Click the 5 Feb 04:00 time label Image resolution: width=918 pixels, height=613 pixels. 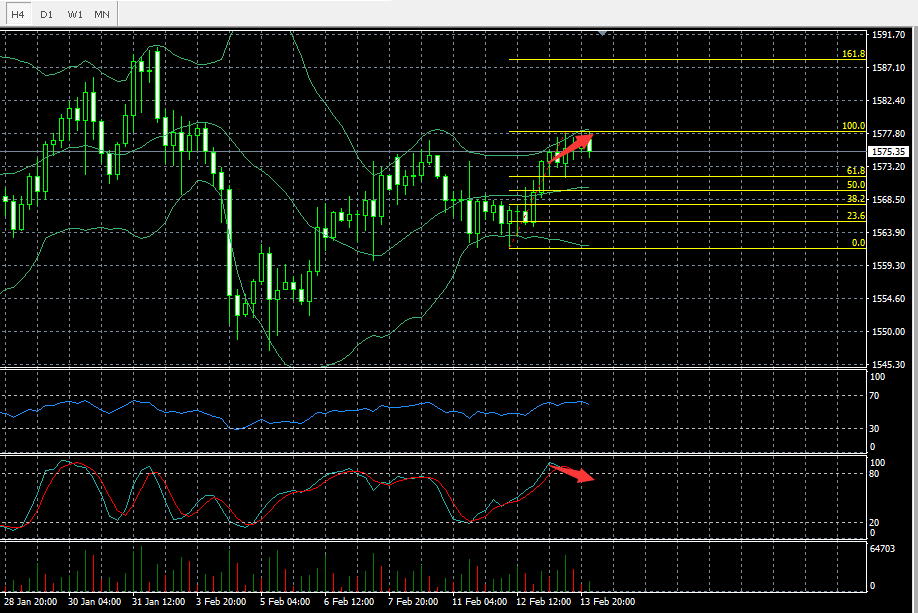point(285,602)
